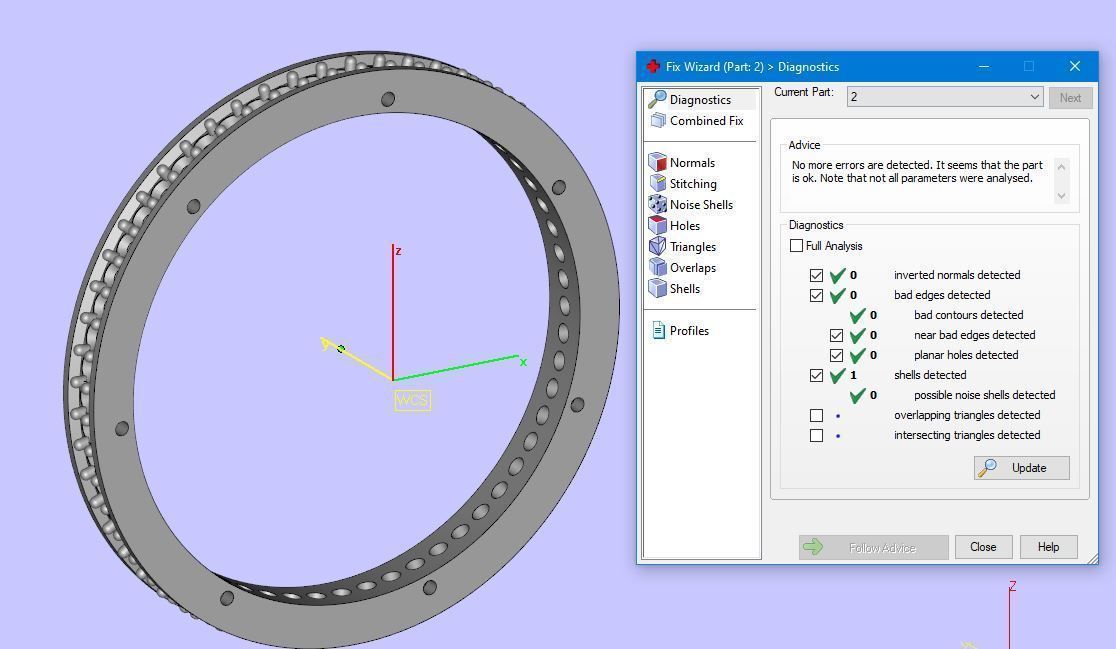Click the Update diagnostics button
The height and width of the screenshot is (649, 1116).
pos(1021,468)
